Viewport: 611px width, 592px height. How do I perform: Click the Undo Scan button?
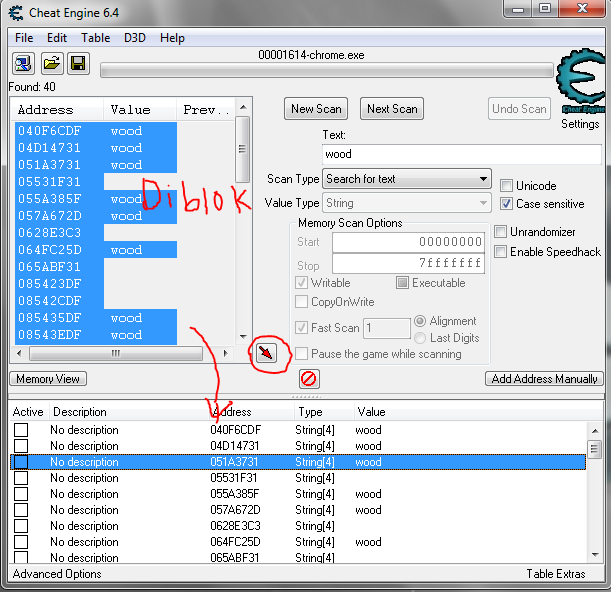(519, 109)
